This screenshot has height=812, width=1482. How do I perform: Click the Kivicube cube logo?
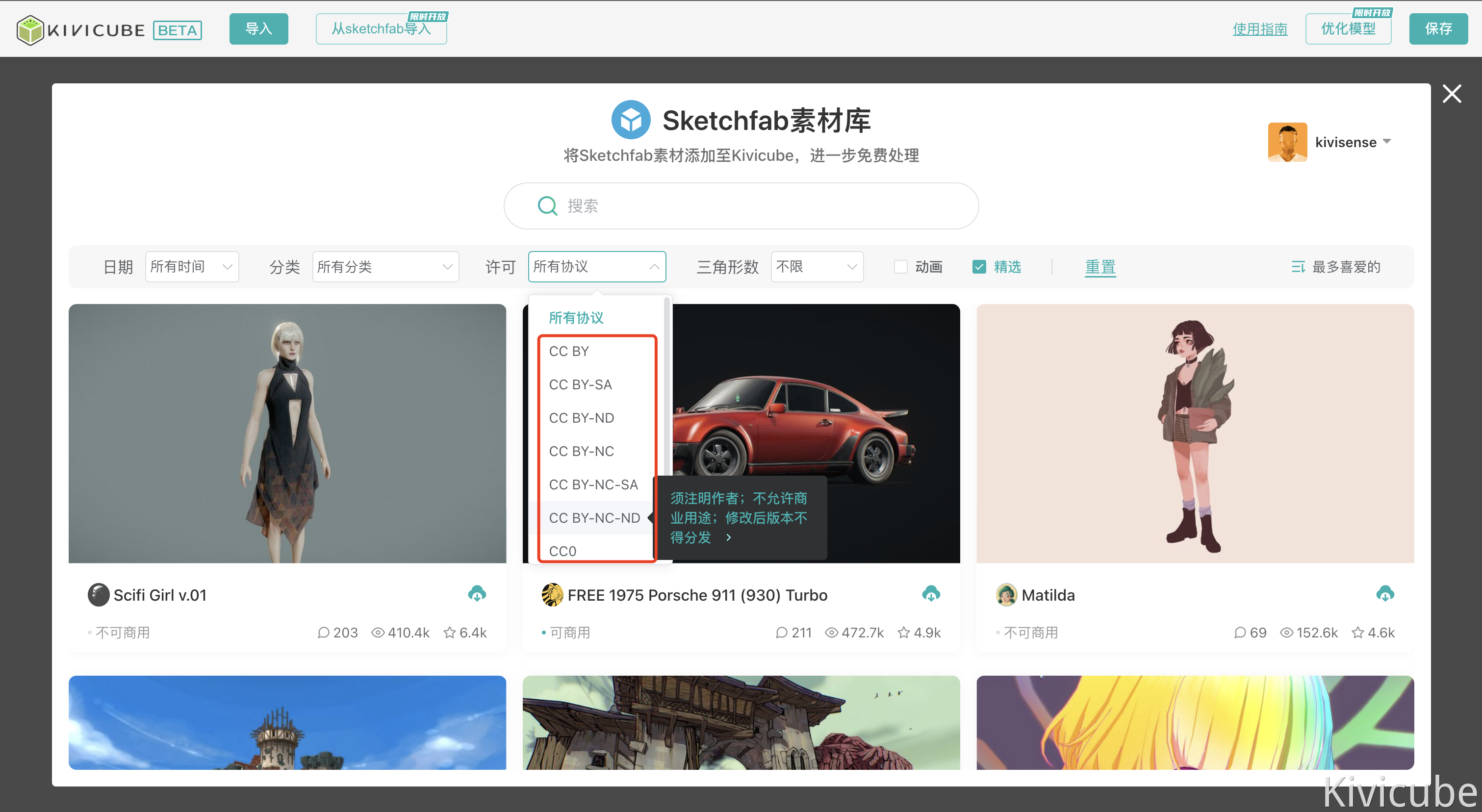point(30,29)
